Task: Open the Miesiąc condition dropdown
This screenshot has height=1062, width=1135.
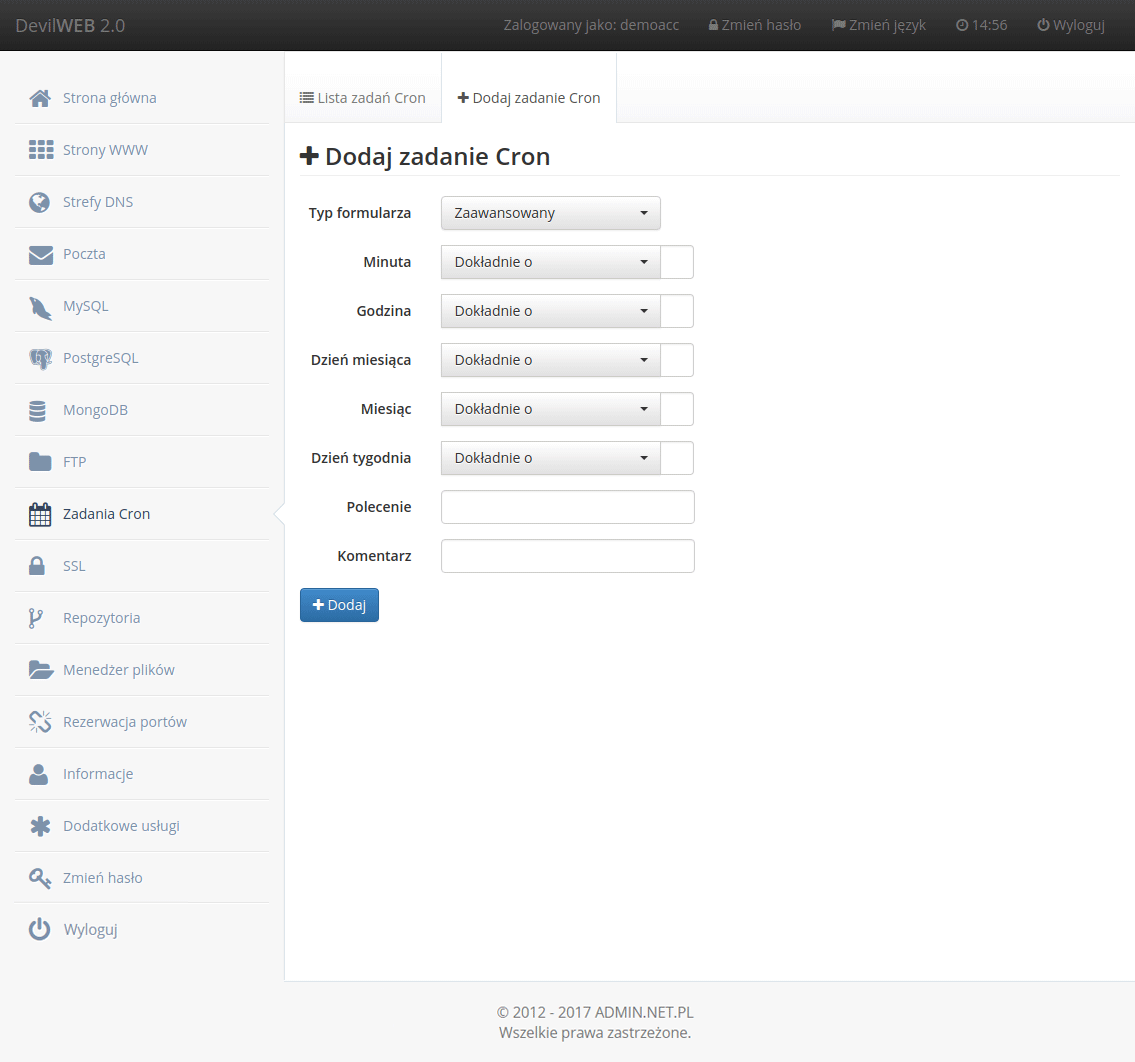Action: coord(550,409)
